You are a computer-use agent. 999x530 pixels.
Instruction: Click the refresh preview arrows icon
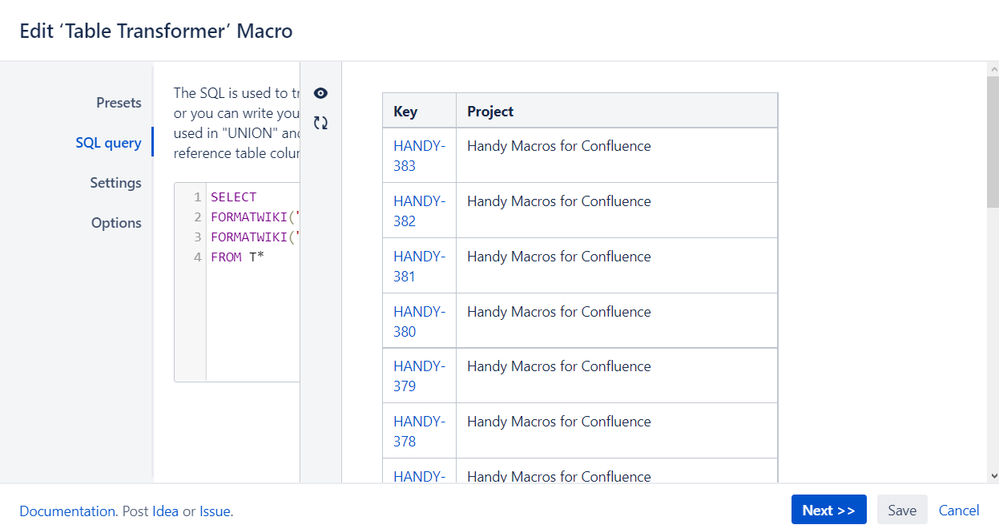click(320, 123)
